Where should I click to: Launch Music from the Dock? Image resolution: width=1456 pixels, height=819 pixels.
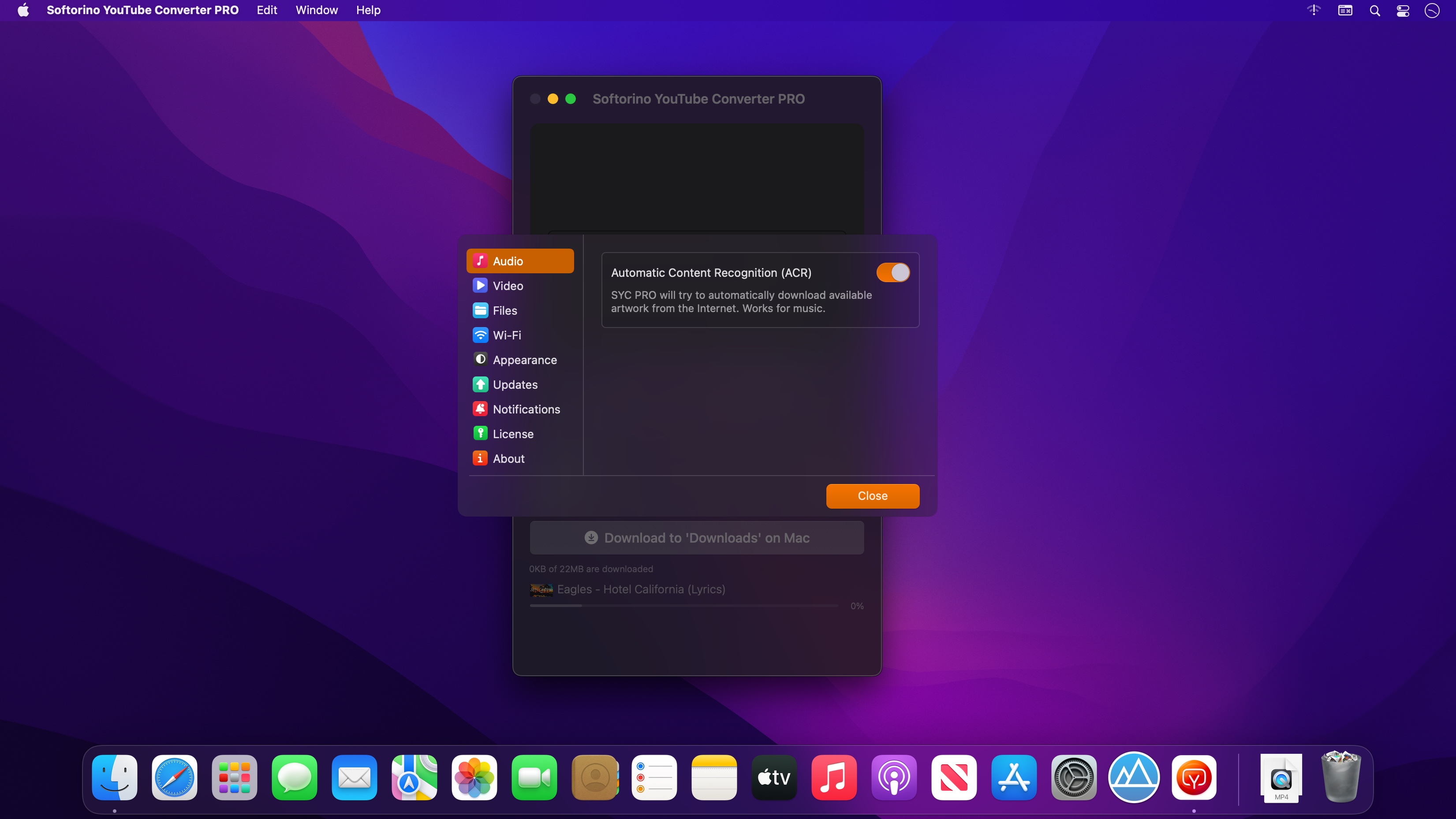(834, 778)
